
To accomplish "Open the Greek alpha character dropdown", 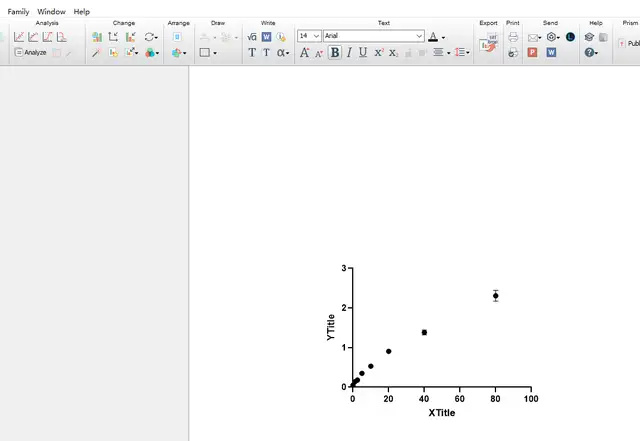I will 283,53.
